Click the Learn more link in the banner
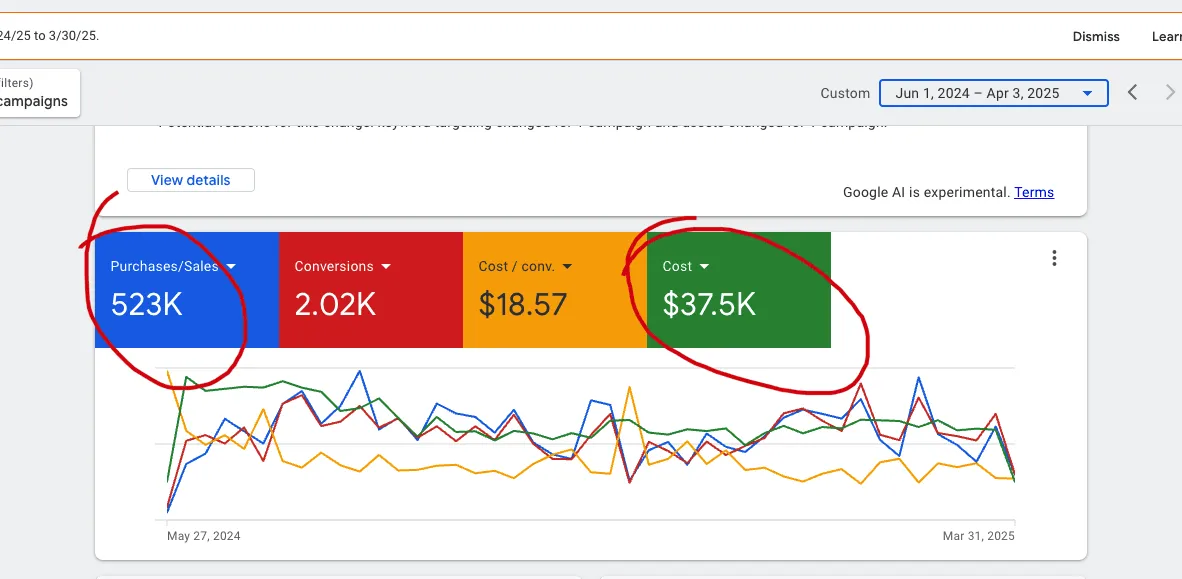 coord(1167,36)
